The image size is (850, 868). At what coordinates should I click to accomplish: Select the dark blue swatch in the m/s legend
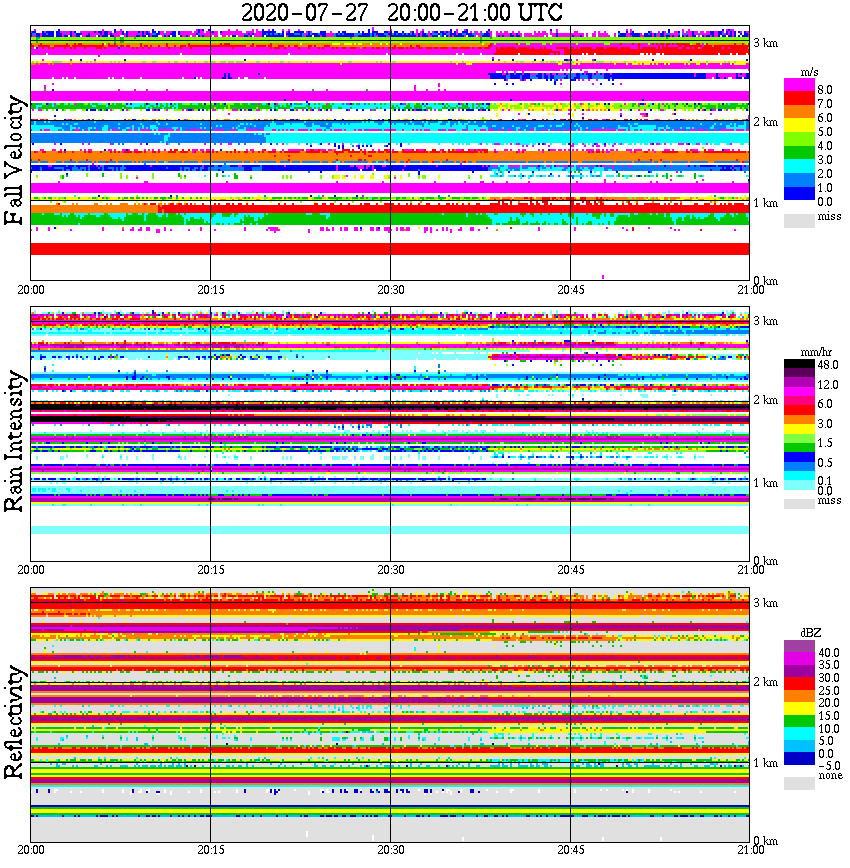[x=800, y=193]
